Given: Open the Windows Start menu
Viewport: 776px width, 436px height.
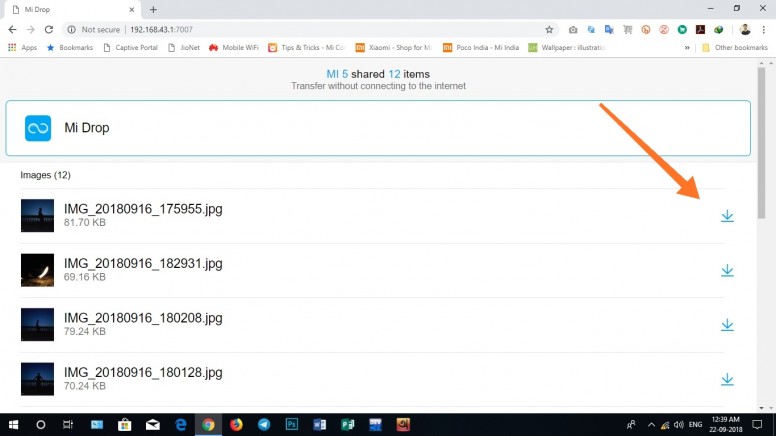Looking at the screenshot, I should (13, 425).
